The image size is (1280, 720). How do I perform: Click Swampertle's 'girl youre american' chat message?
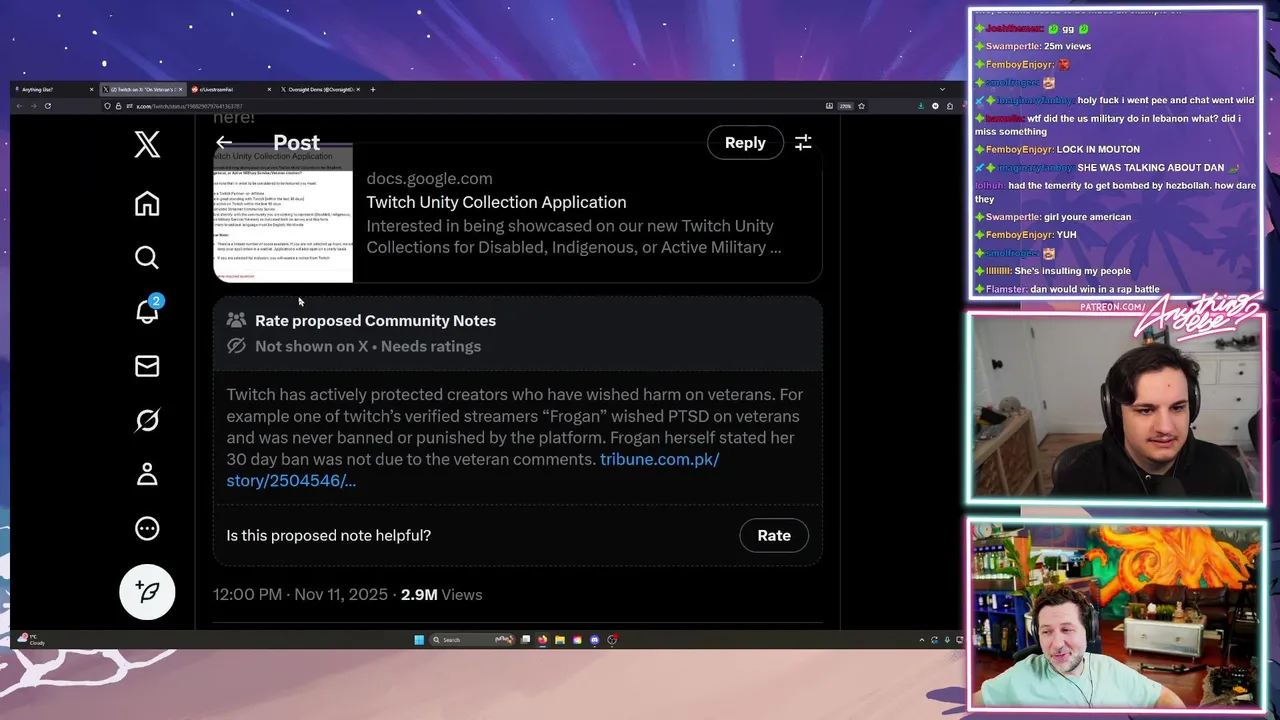click(1087, 217)
